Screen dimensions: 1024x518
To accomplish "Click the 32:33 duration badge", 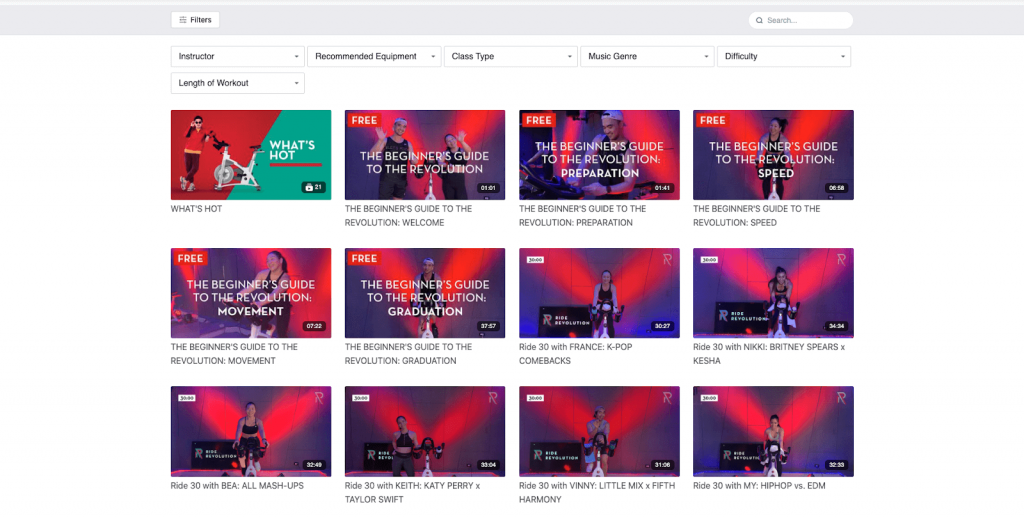I will coord(836,465).
